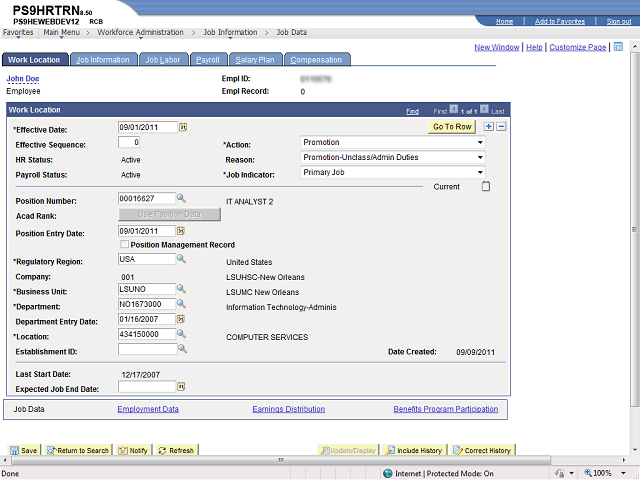Click the Notify button
Screen dimensions: 640x480
tap(133, 450)
